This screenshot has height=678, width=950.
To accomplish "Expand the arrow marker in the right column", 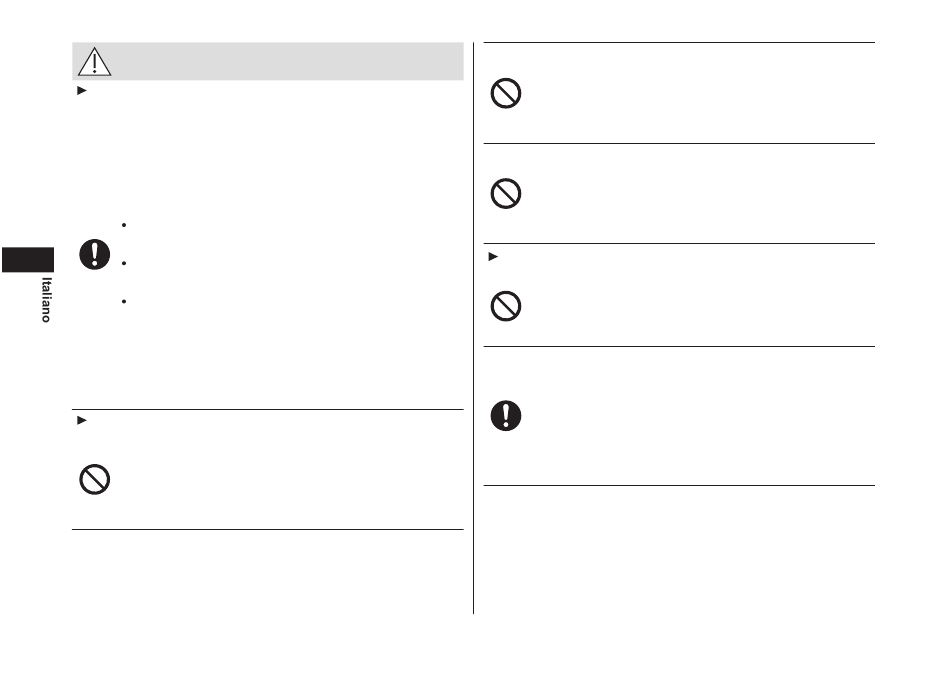I will pos(493,257).
